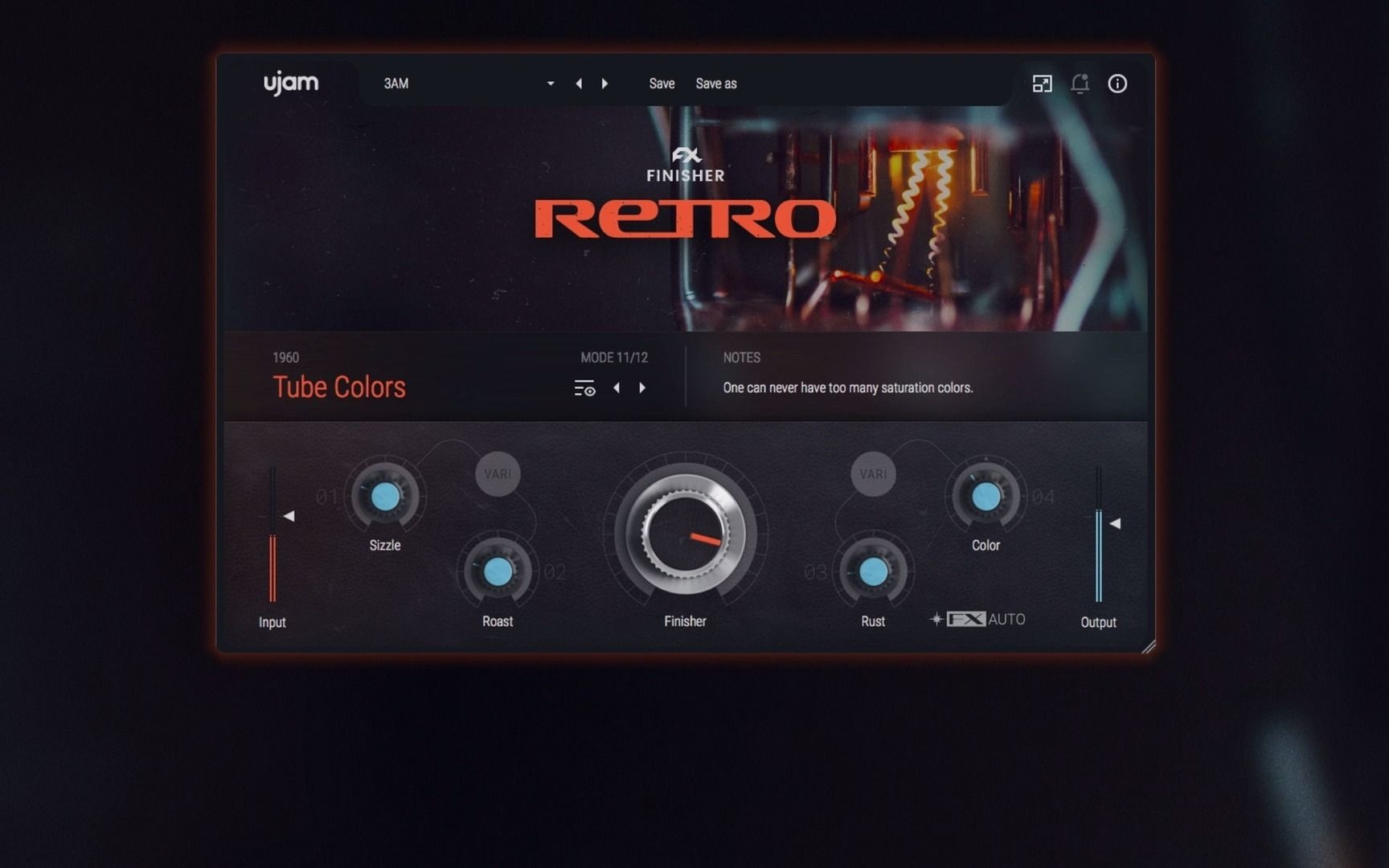Go to previous preset arrow
The image size is (1389, 868).
coord(579,84)
